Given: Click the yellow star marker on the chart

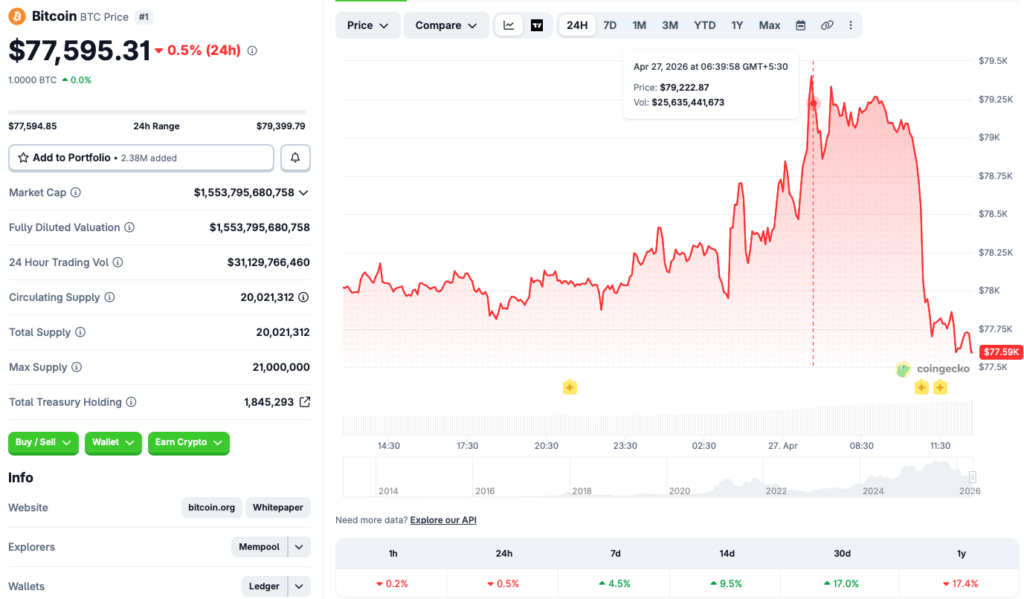Looking at the screenshot, I should tap(570, 387).
